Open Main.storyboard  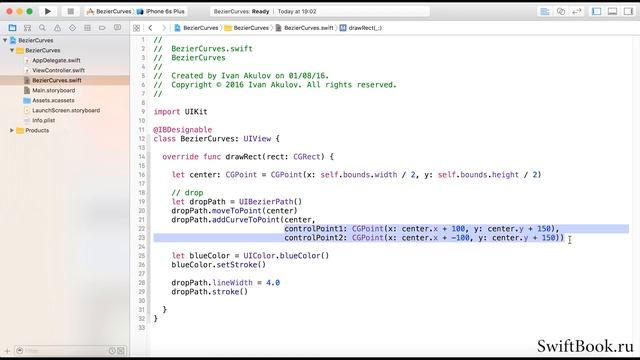53,90
